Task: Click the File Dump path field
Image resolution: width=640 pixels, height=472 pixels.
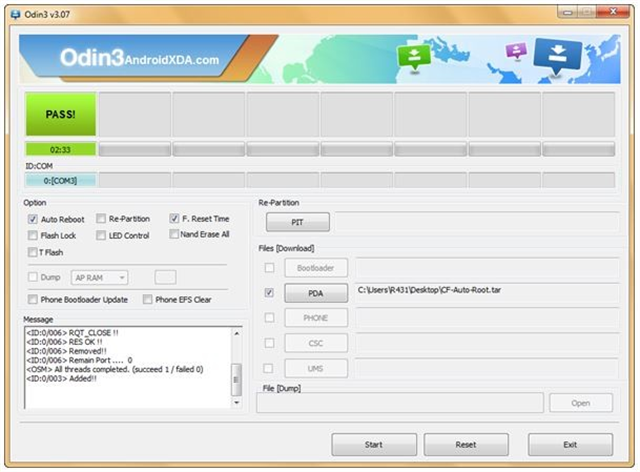Action: point(400,403)
